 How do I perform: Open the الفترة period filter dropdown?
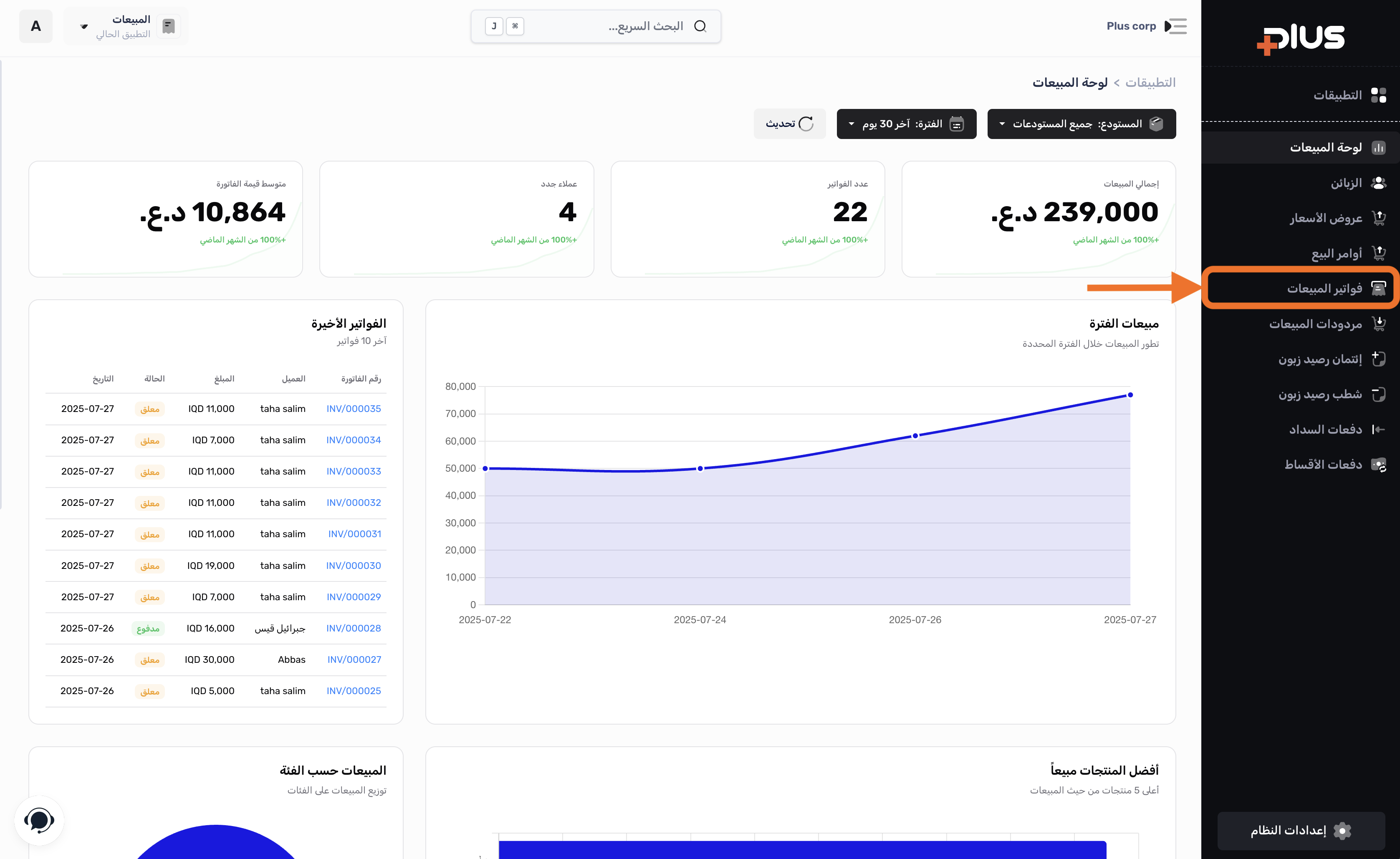[x=906, y=124]
